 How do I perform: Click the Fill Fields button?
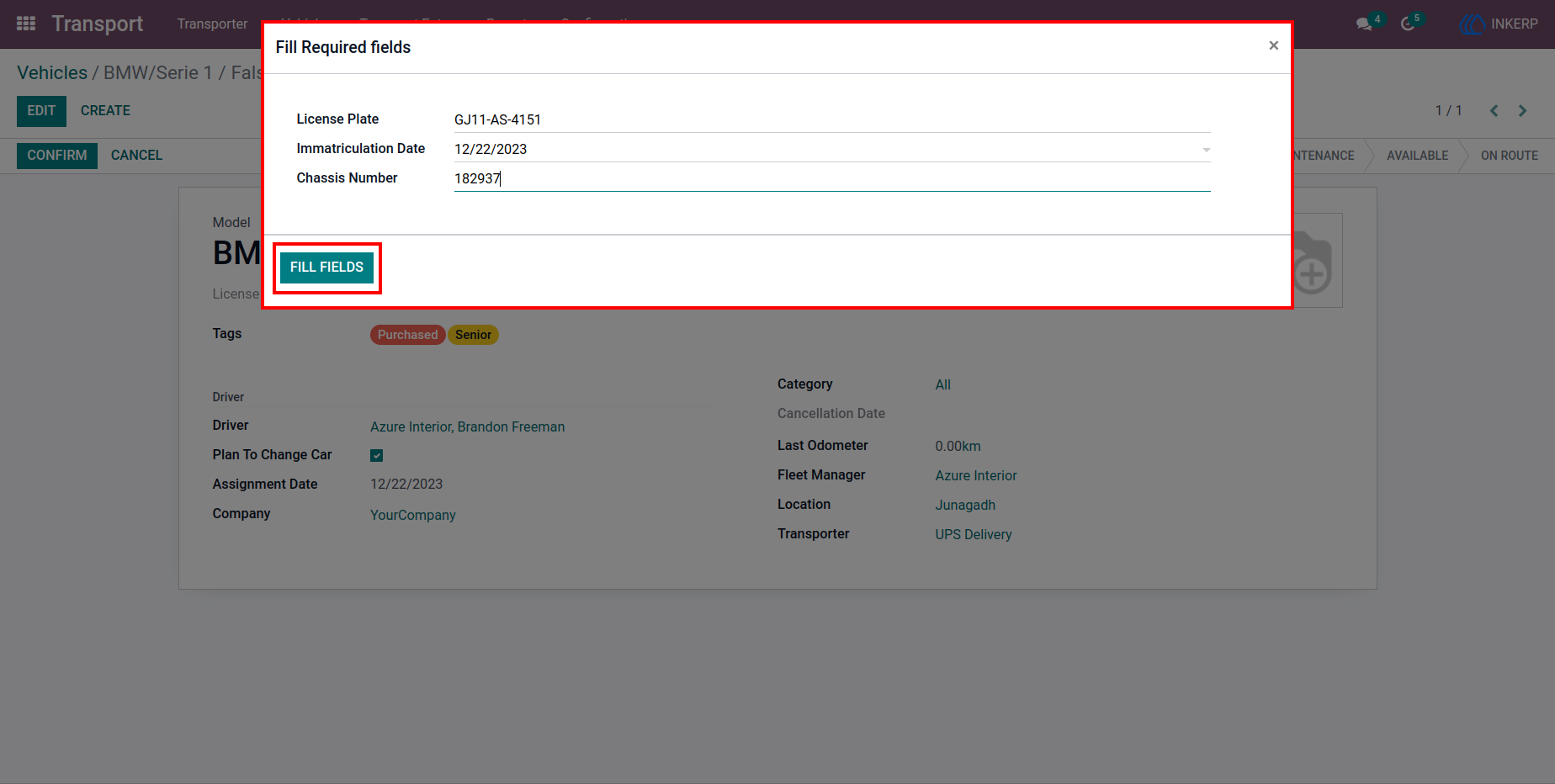tap(326, 268)
